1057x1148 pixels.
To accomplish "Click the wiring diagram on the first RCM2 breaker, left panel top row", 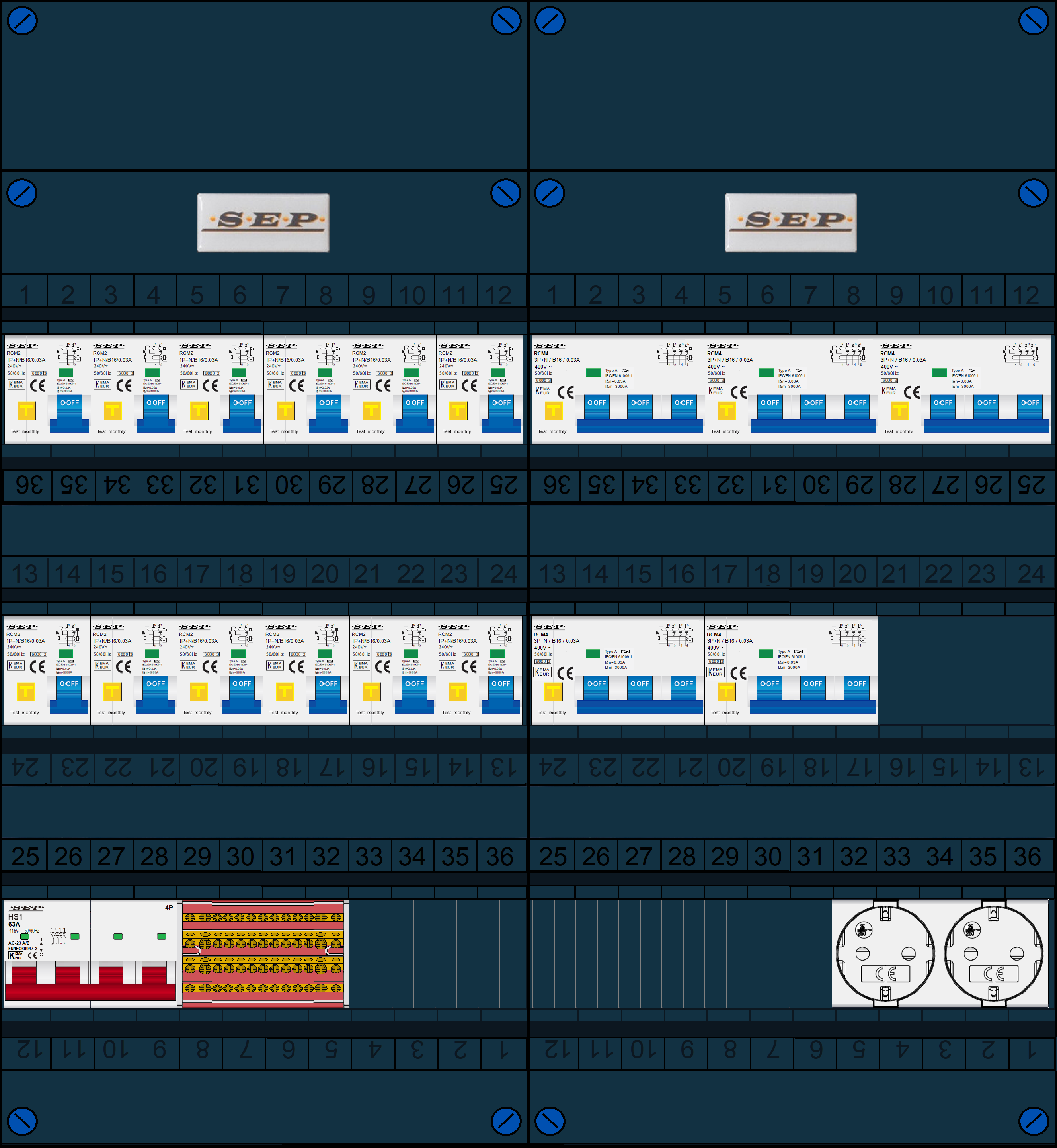I will pos(68,354).
